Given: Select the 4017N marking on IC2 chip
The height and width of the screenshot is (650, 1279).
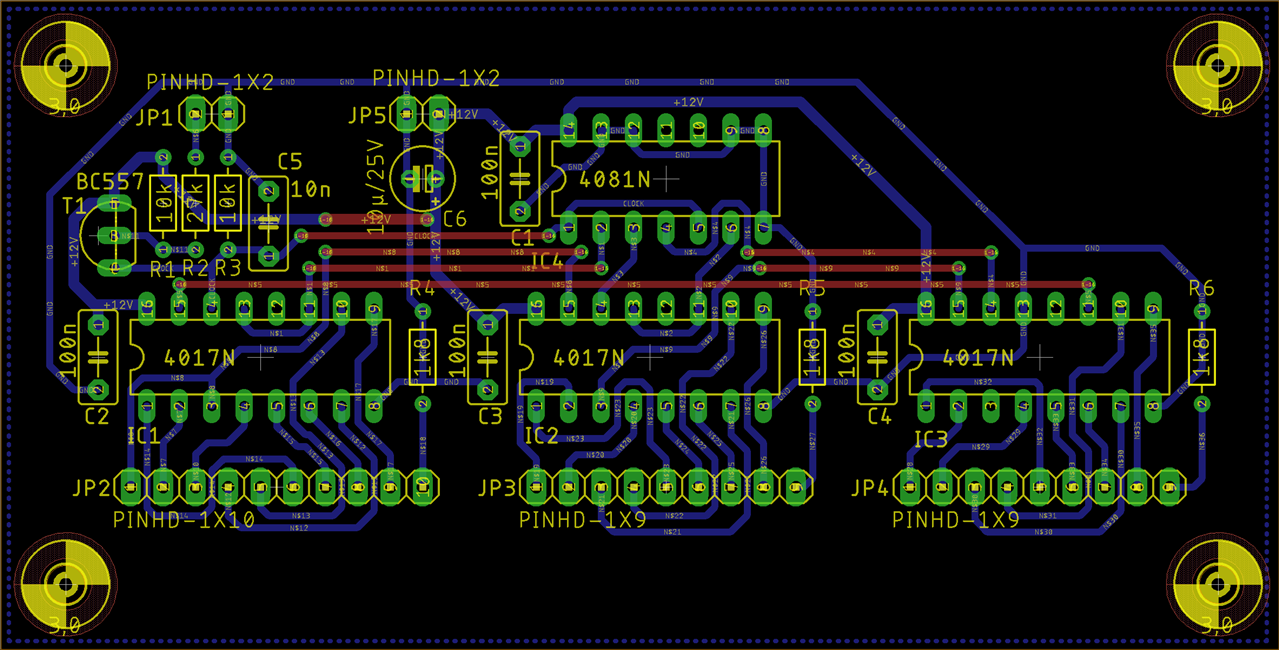Looking at the screenshot, I should pos(588,357).
